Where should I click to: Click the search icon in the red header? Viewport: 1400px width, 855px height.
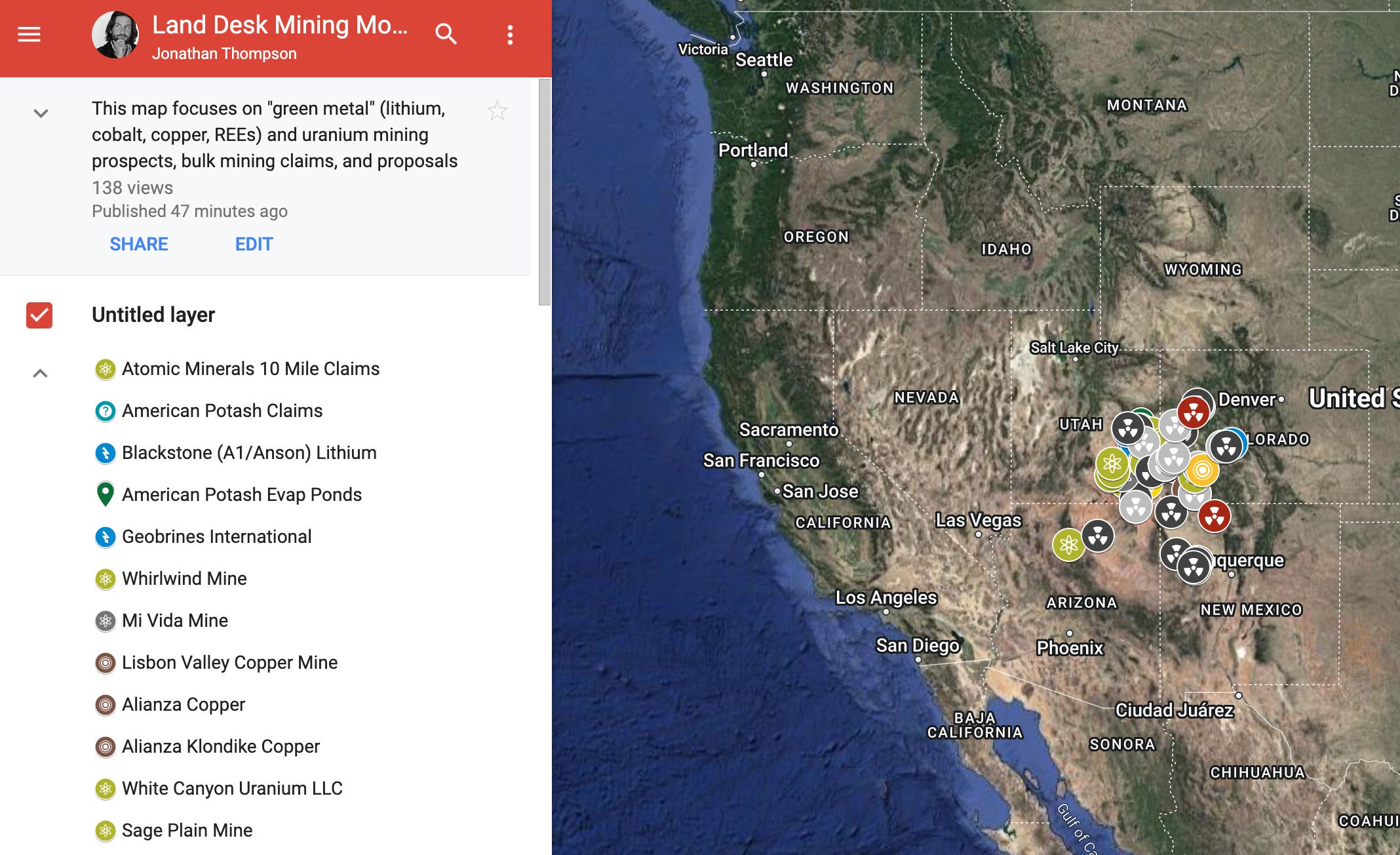point(447,34)
